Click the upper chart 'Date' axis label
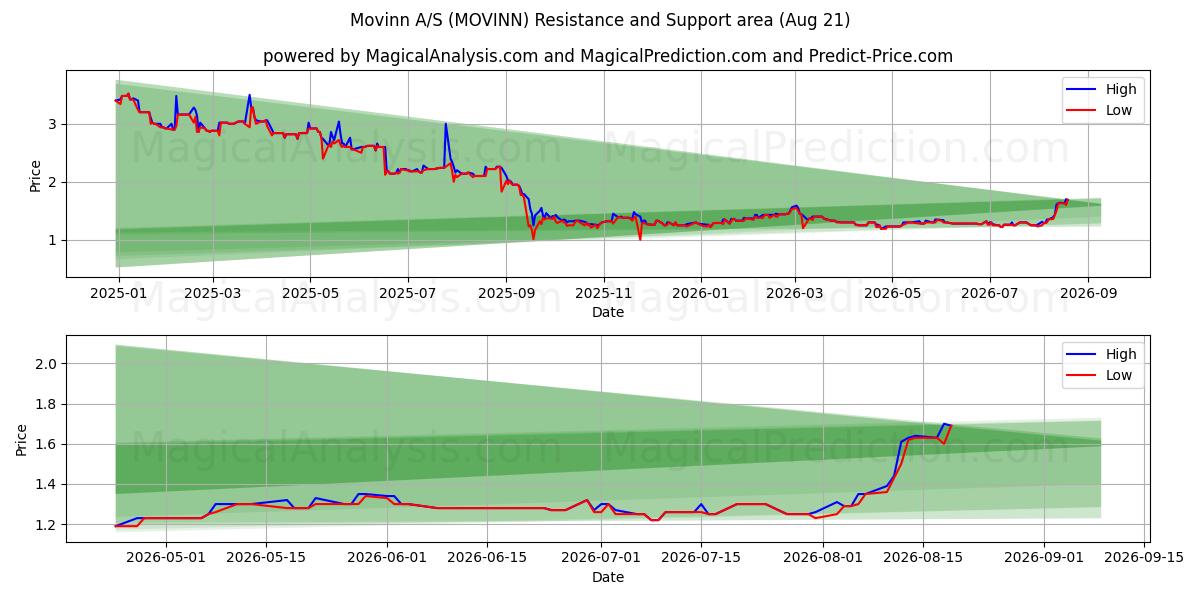The width and height of the screenshot is (1200, 600). [608, 312]
